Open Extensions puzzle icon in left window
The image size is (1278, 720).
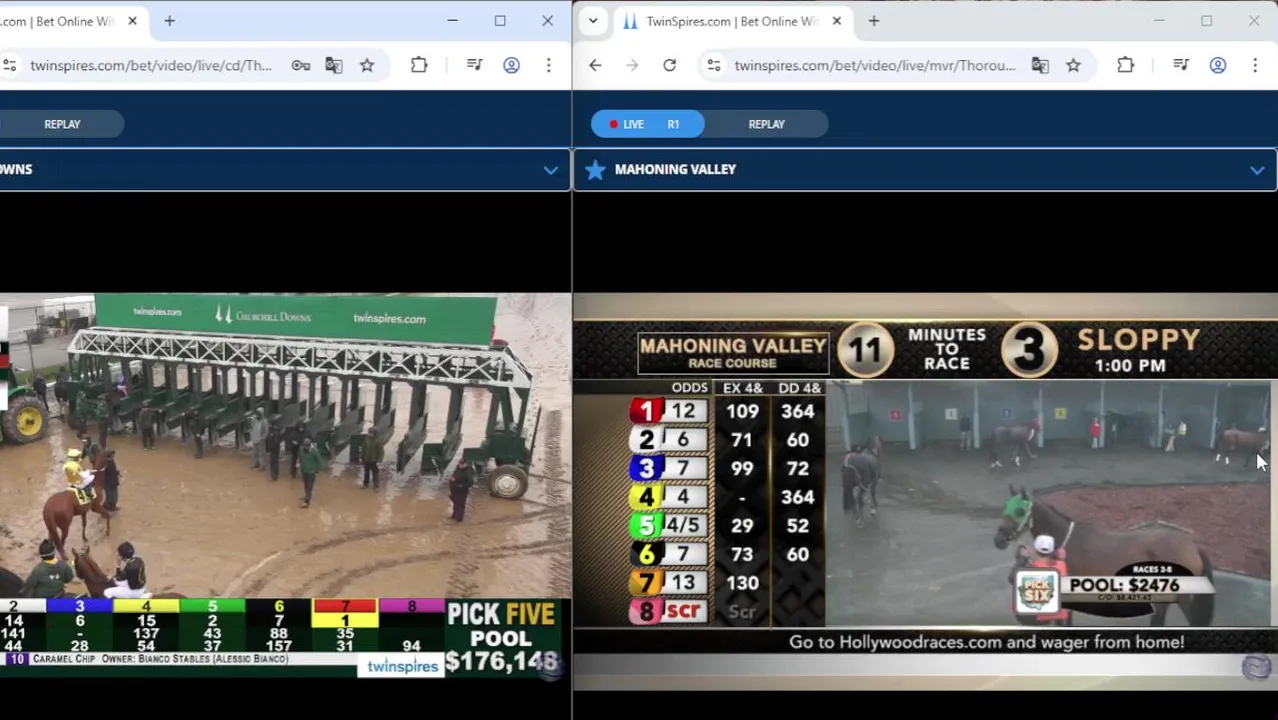419,66
